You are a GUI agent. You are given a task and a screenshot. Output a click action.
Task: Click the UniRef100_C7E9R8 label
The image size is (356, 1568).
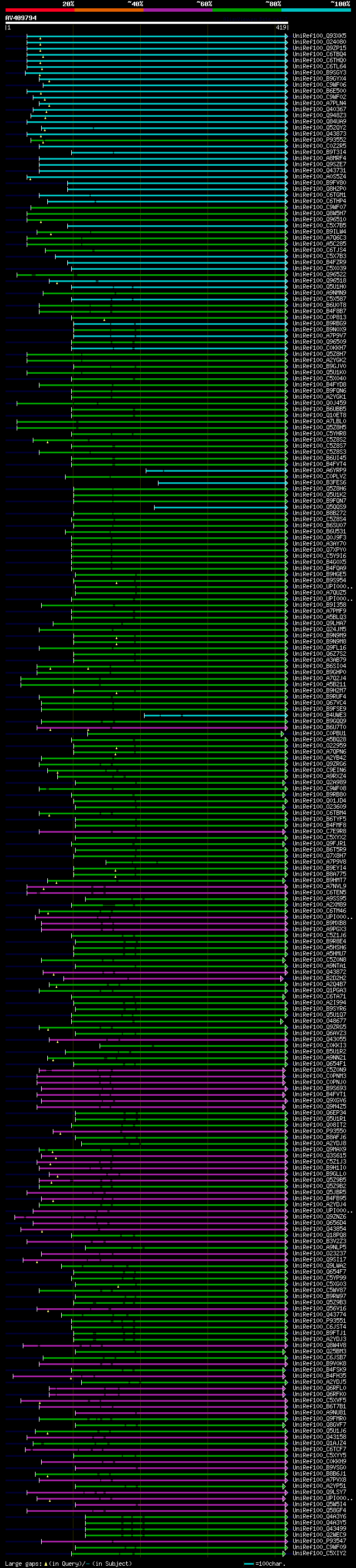(319, 832)
